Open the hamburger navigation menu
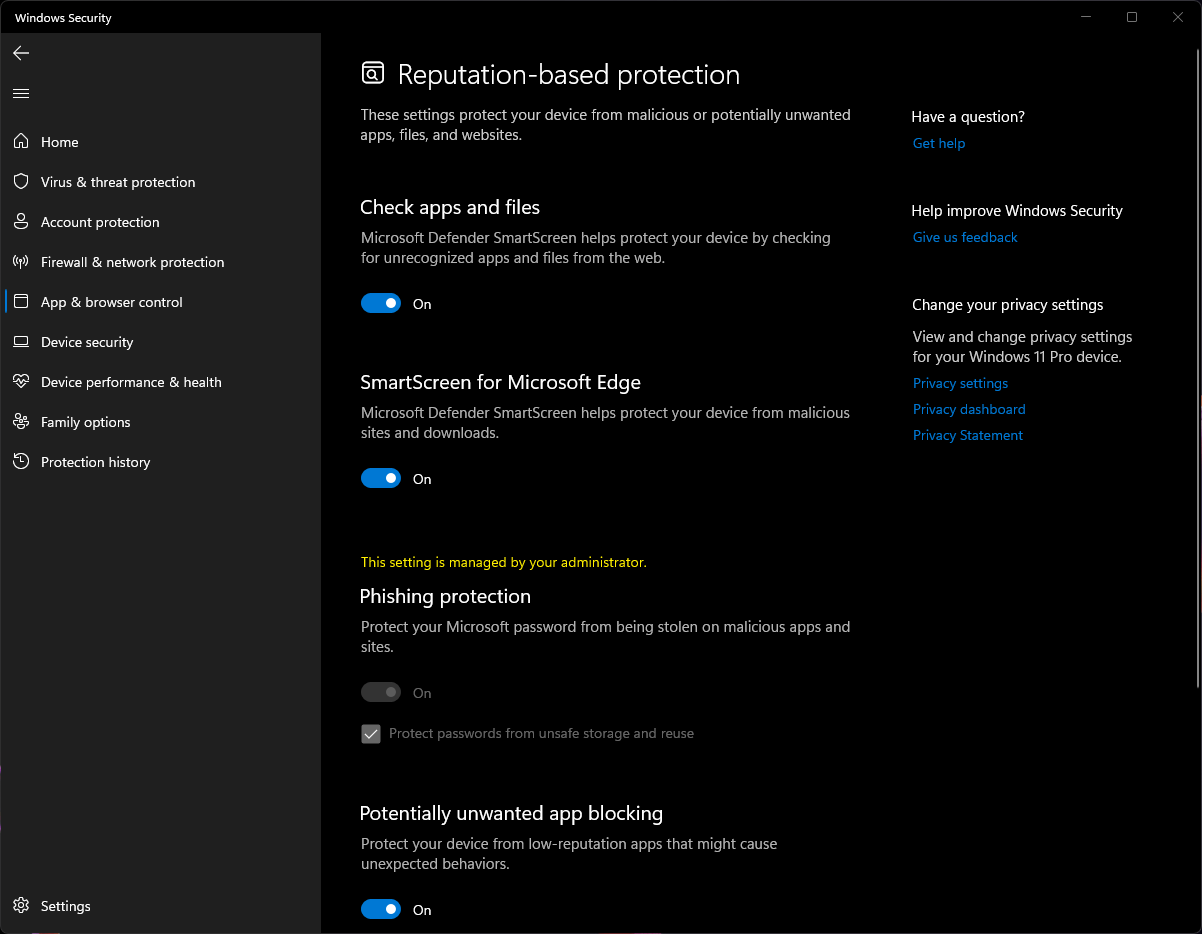The height and width of the screenshot is (934, 1202). click(x=21, y=93)
